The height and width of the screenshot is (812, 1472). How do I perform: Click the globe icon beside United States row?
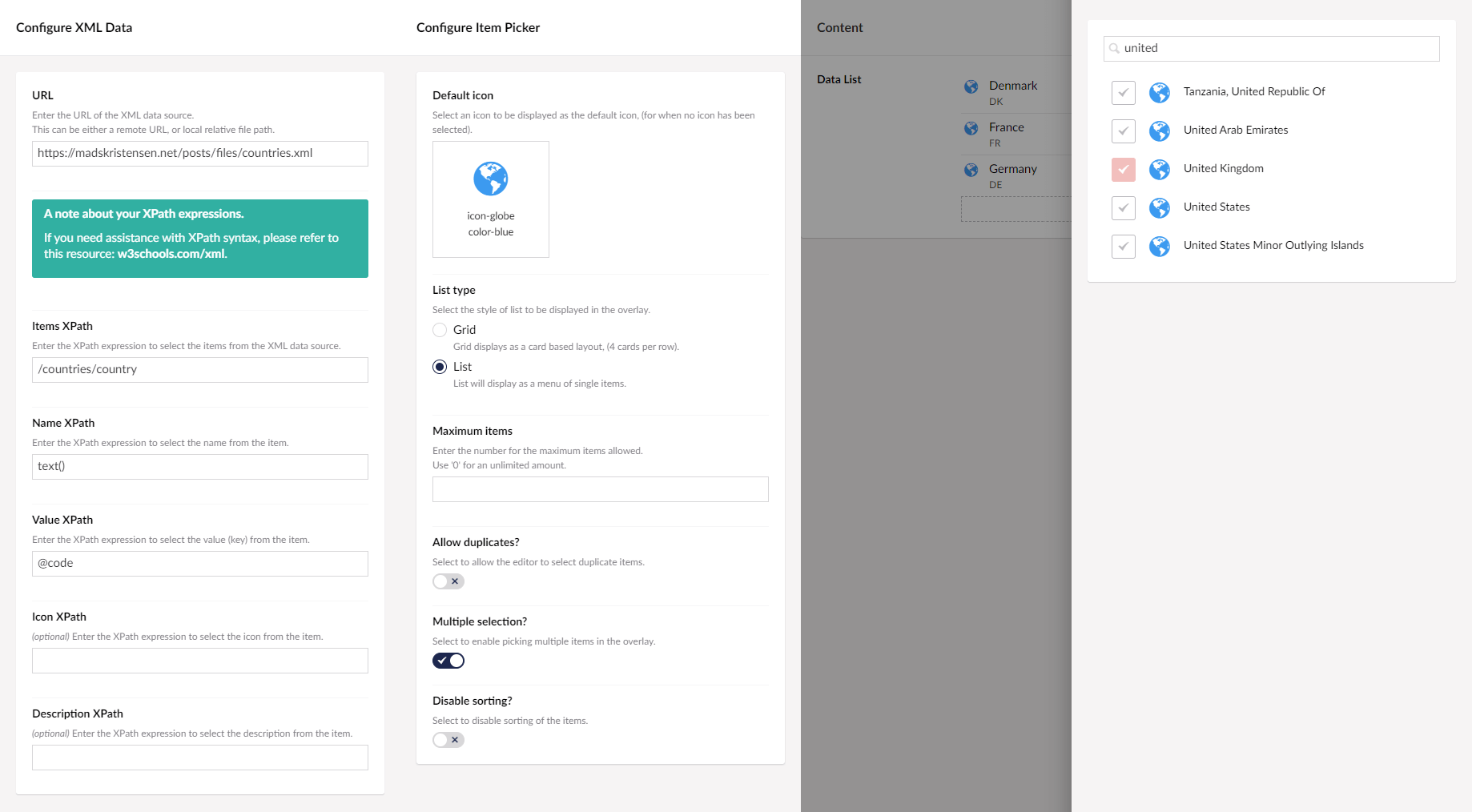(1159, 208)
